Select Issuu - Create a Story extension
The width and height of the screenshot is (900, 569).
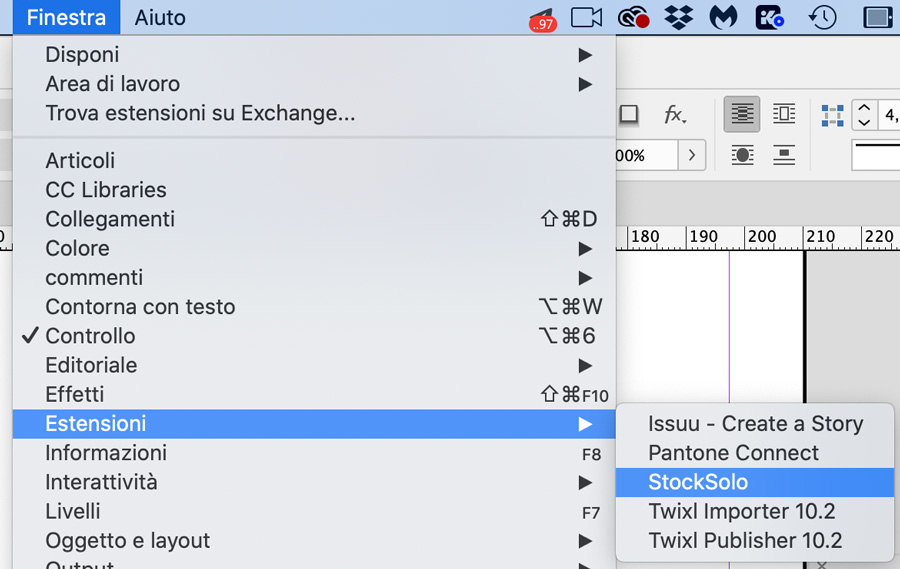(755, 424)
